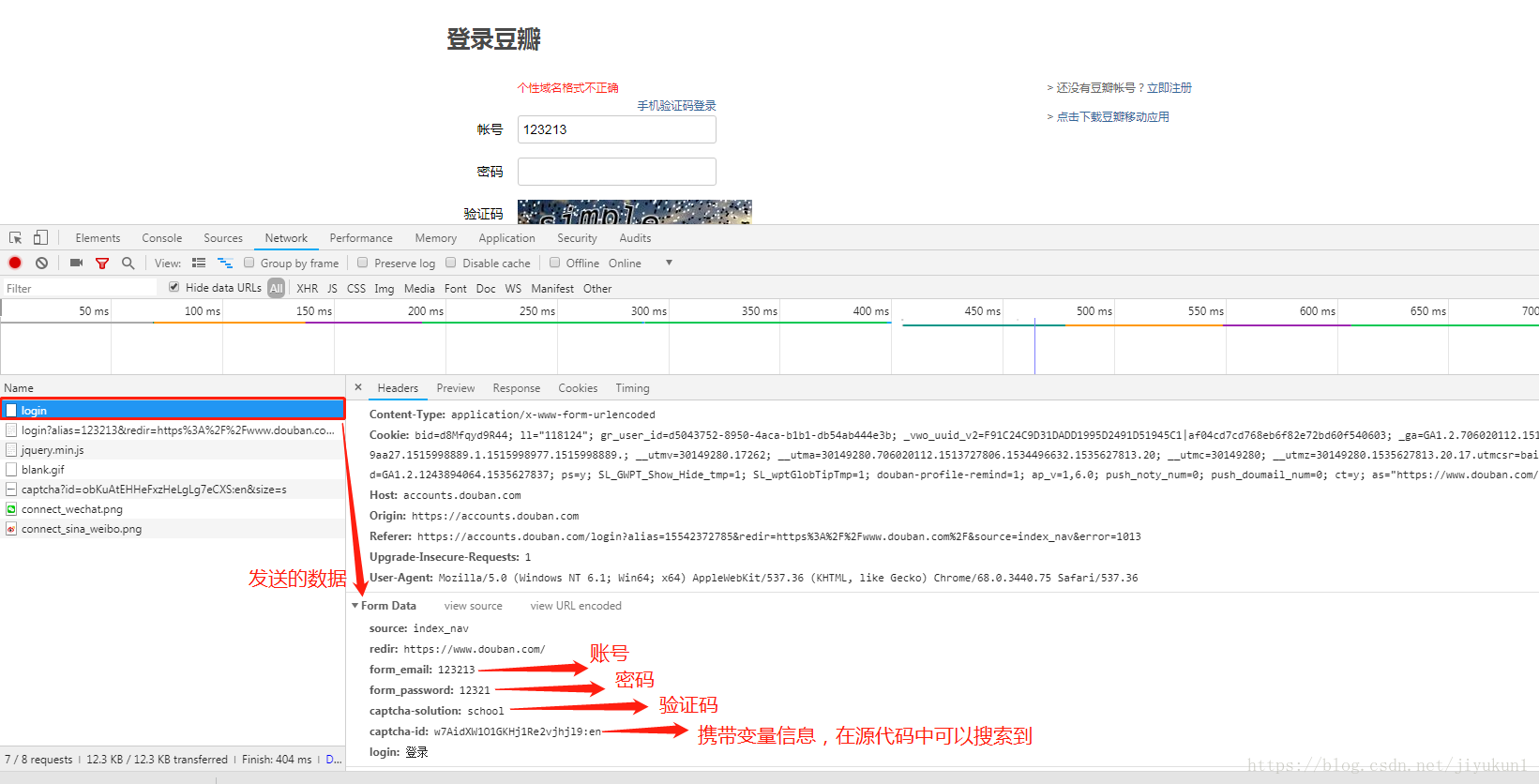Filter requests by Manifest
Viewport: 1539px width, 784px height.
coord(552,289)
